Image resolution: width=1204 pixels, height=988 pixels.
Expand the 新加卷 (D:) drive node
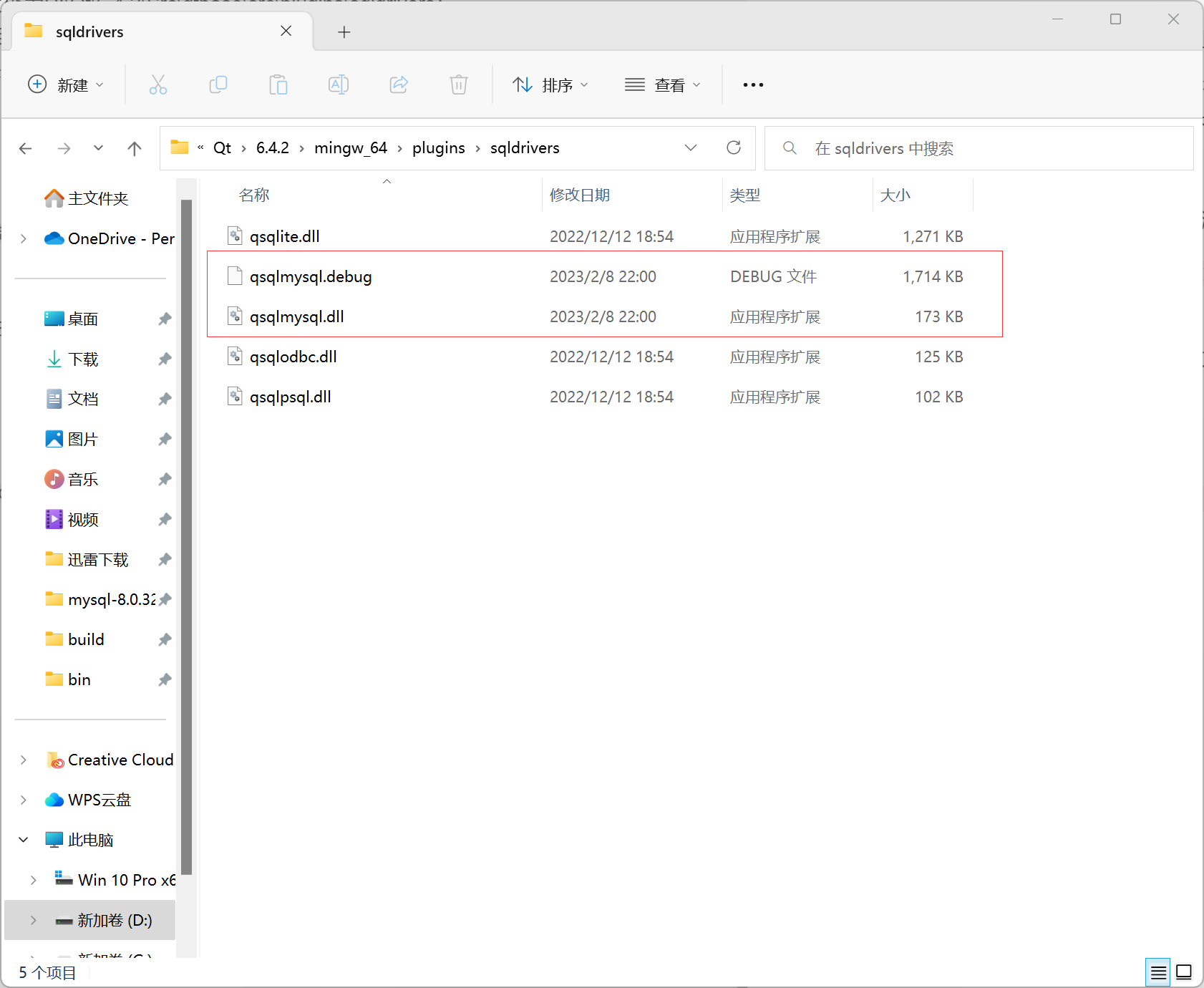pyautogui.click(x=34, y=920)
